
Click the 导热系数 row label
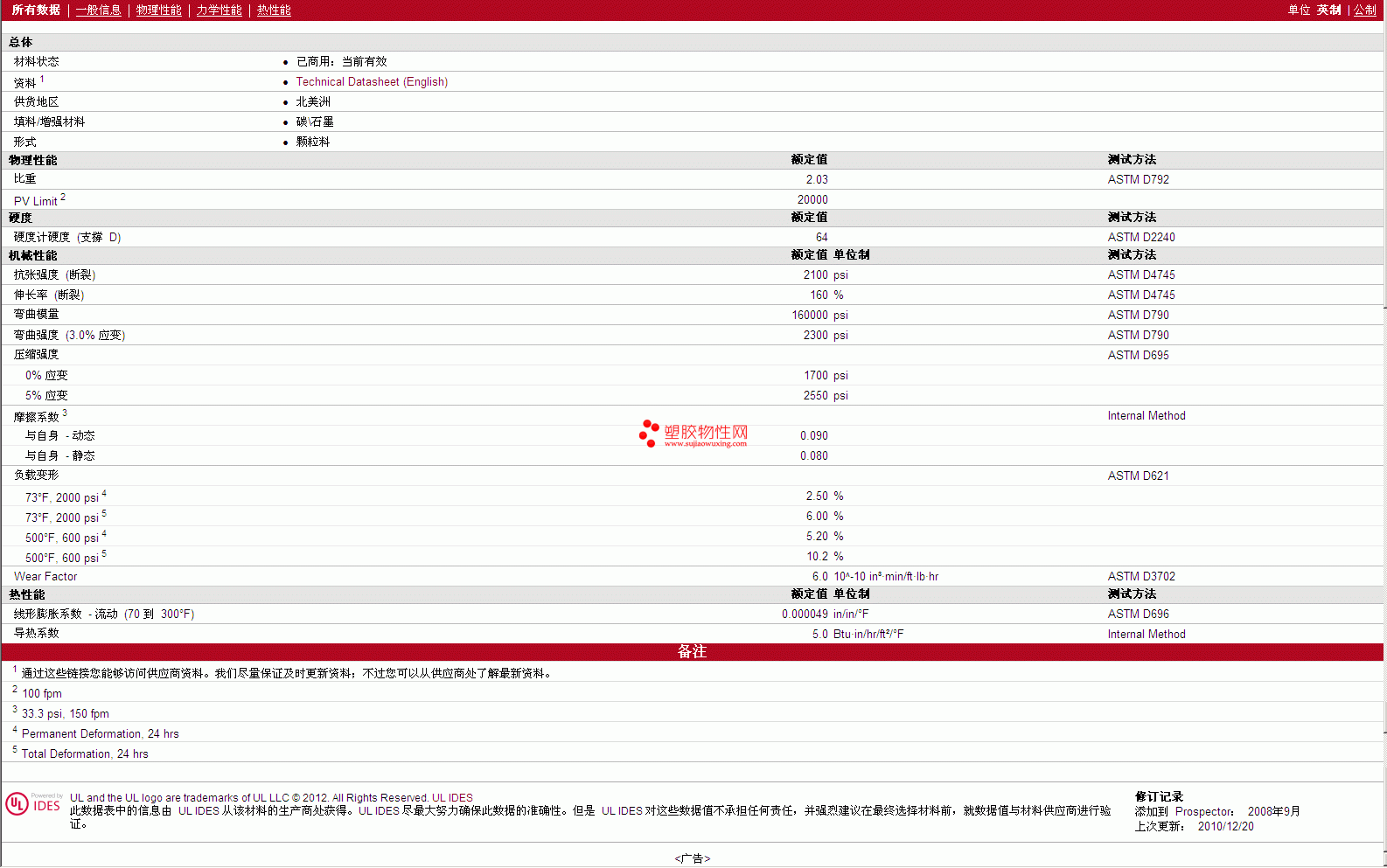tap(36, 634)
